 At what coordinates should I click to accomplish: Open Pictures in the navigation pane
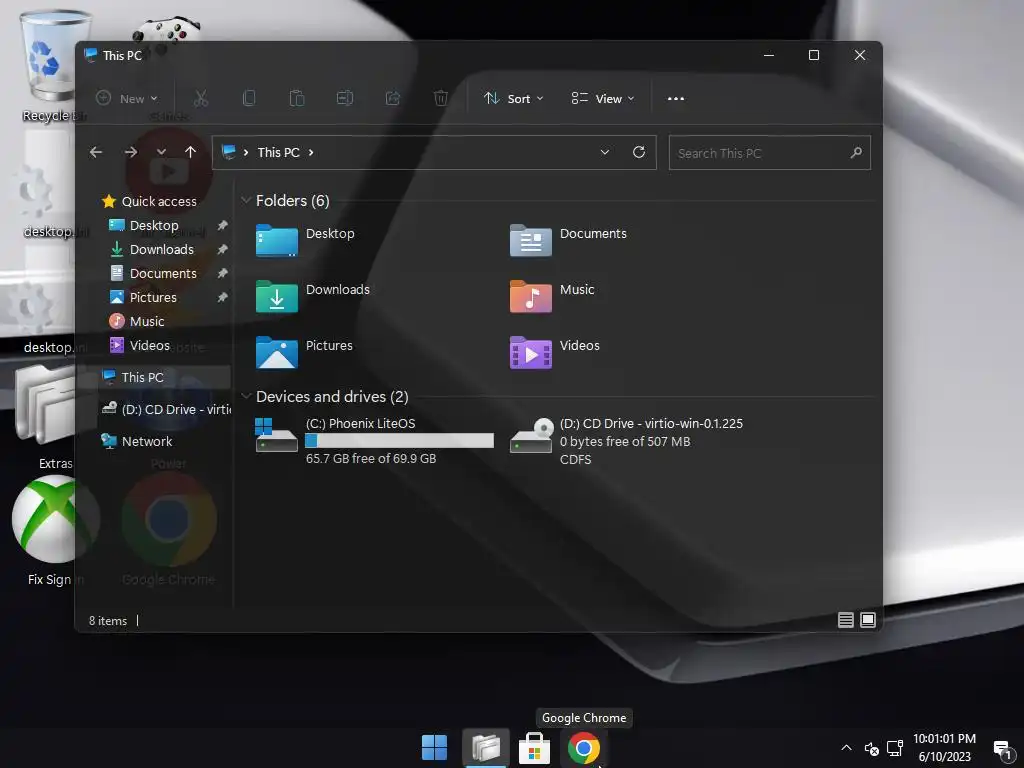pyautogui.click(x=153, y=297)
